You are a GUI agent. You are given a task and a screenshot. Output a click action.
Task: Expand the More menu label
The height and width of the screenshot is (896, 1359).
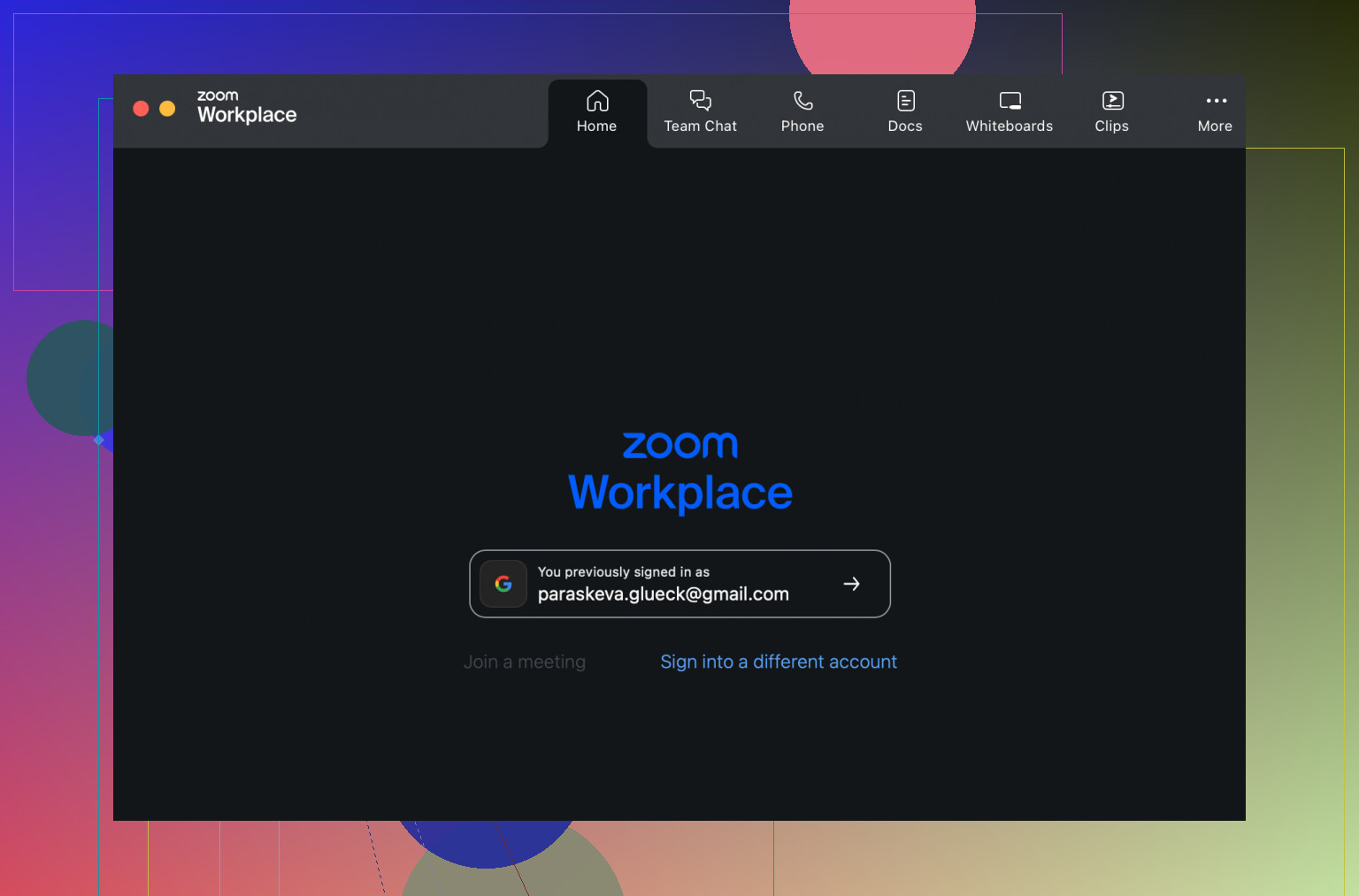tap(1215, 126)
